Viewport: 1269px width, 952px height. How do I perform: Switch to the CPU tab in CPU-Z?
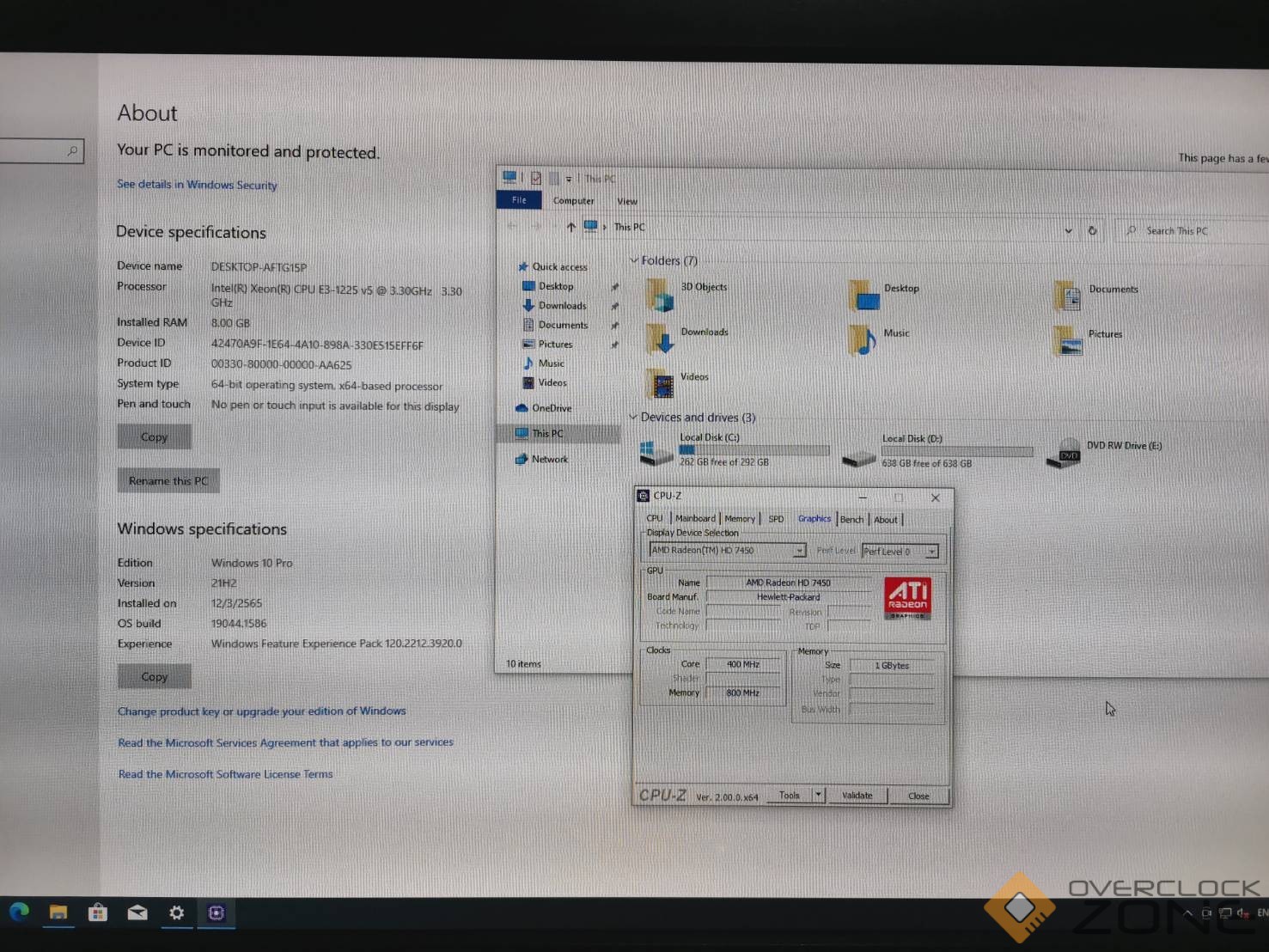654,518
